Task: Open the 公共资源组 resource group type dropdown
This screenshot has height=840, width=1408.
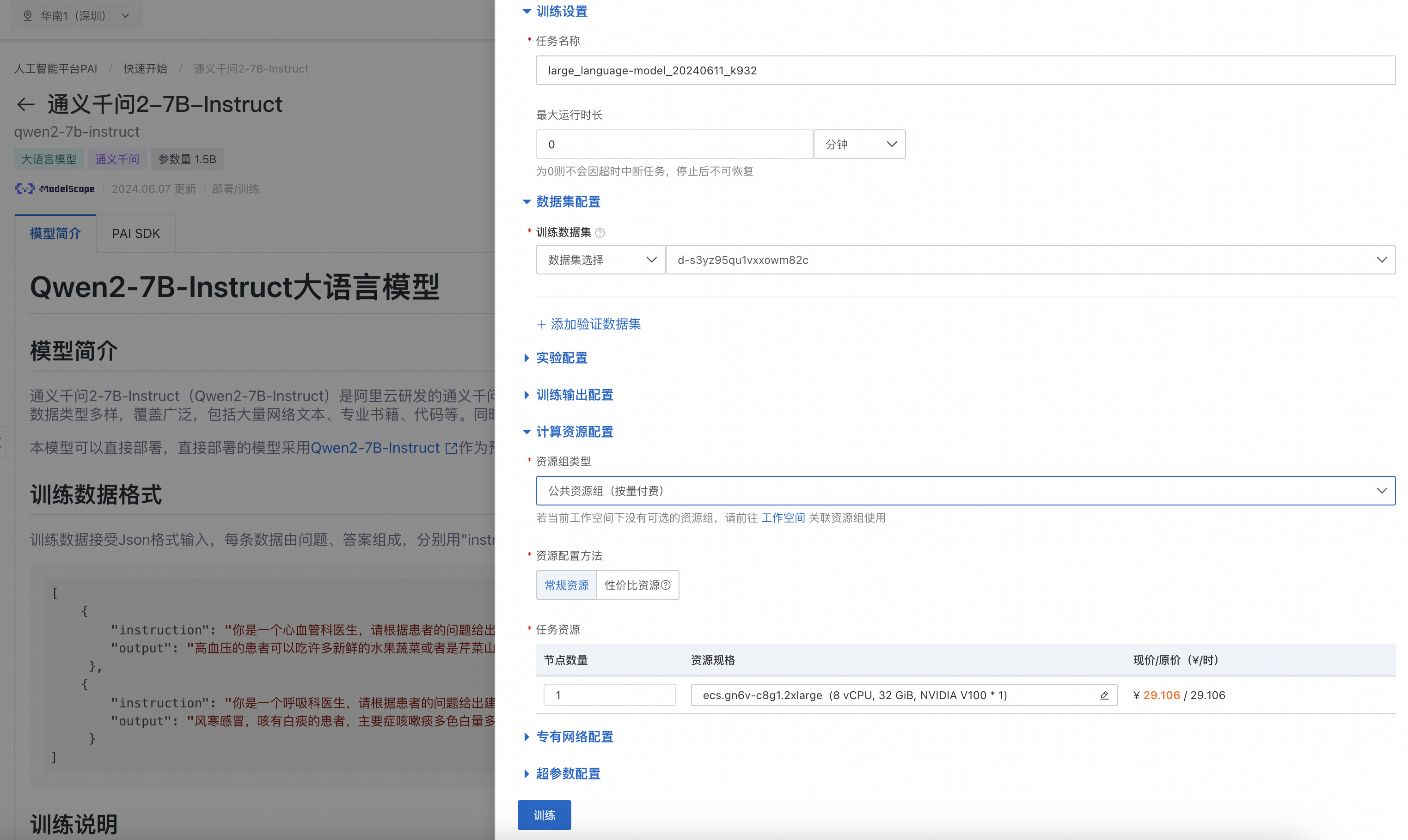Action: click(x=965, y=491)
